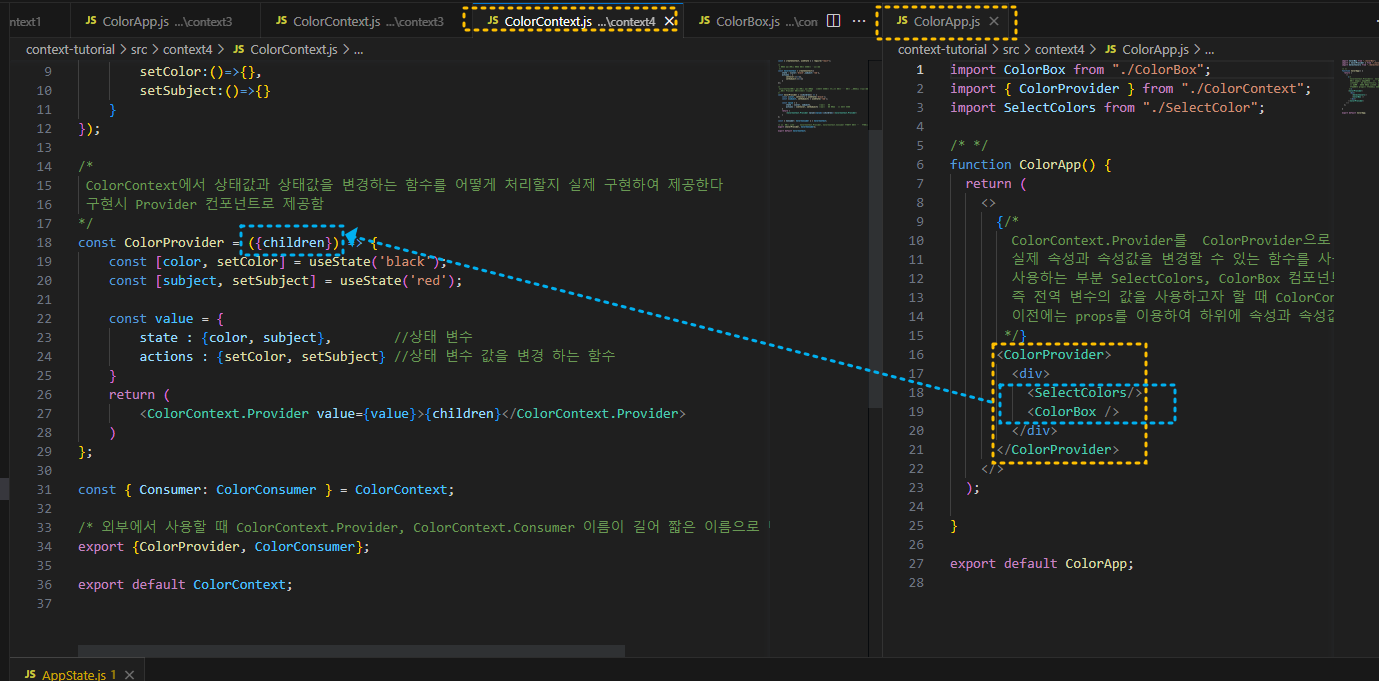This screenshot has width=1379, height=681.
Task: Click 'export default ColorContext;' line
Action: coord(186,584)
